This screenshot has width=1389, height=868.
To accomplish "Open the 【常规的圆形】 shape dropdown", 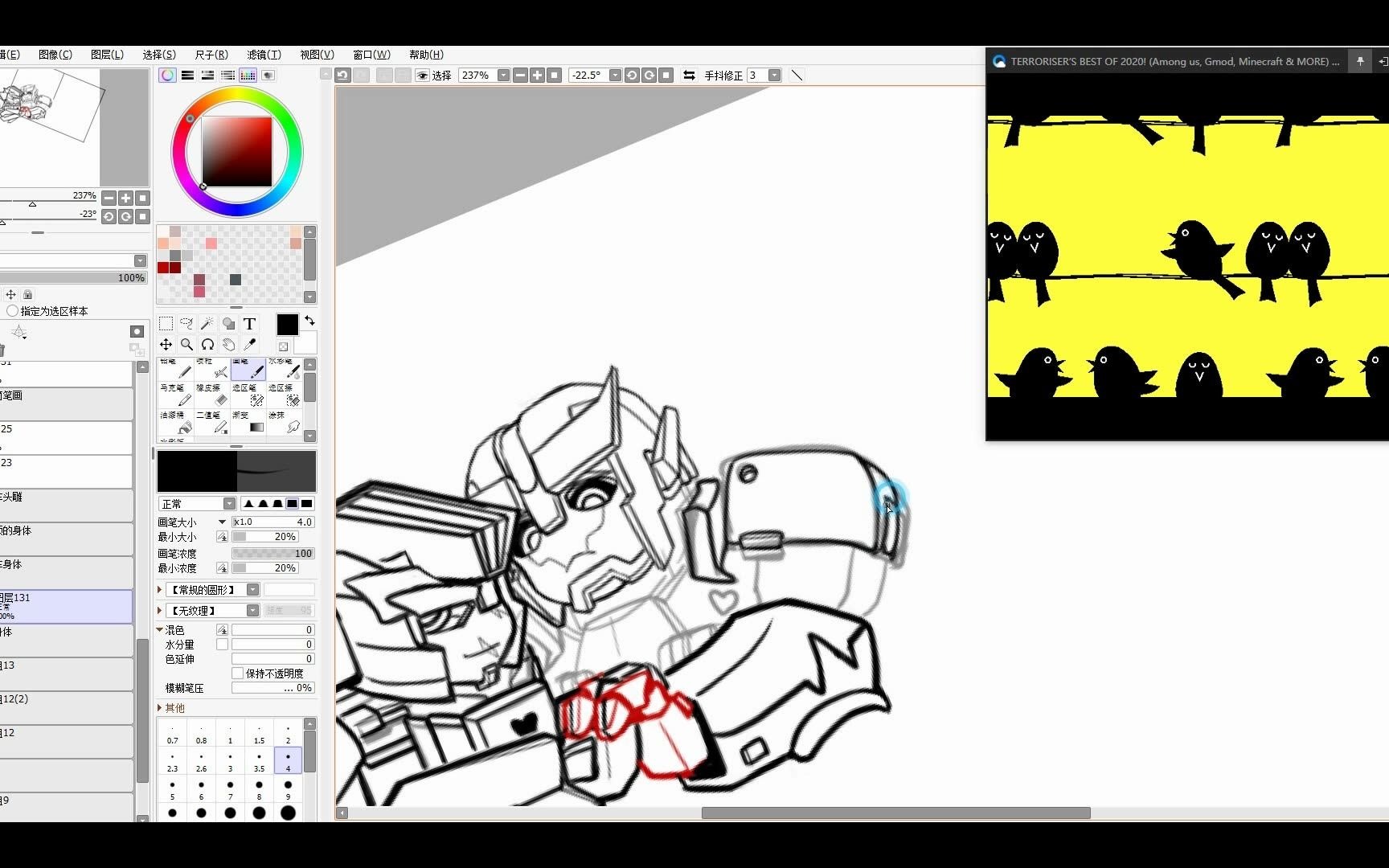I will (252, 590).
